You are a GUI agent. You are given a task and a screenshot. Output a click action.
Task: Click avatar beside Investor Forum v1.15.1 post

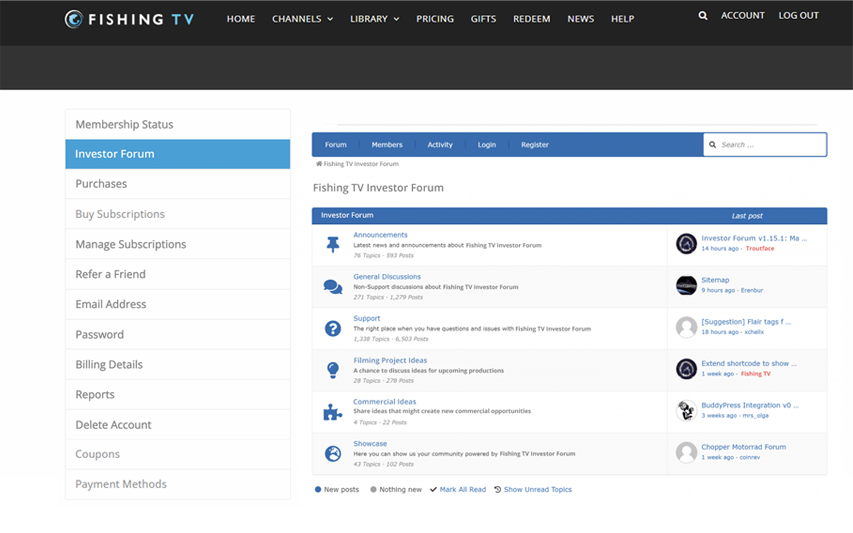pyautogui.click(x=686, y=244)
